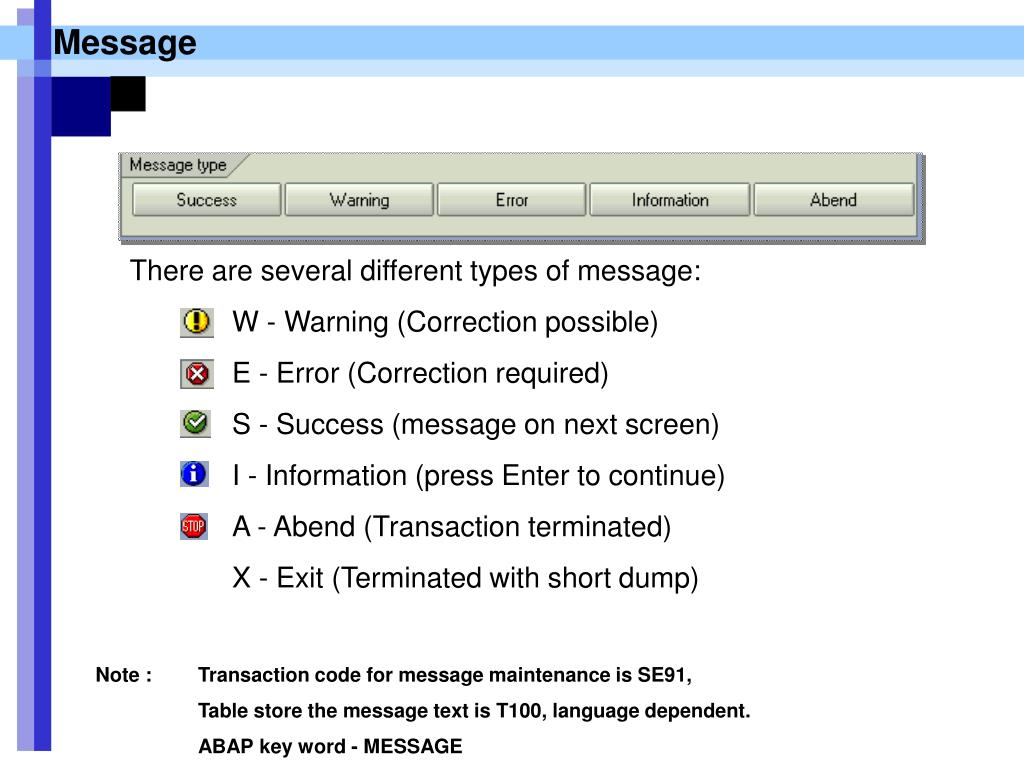Click 'There are several different types of message:' text

[x=415, y=271]
